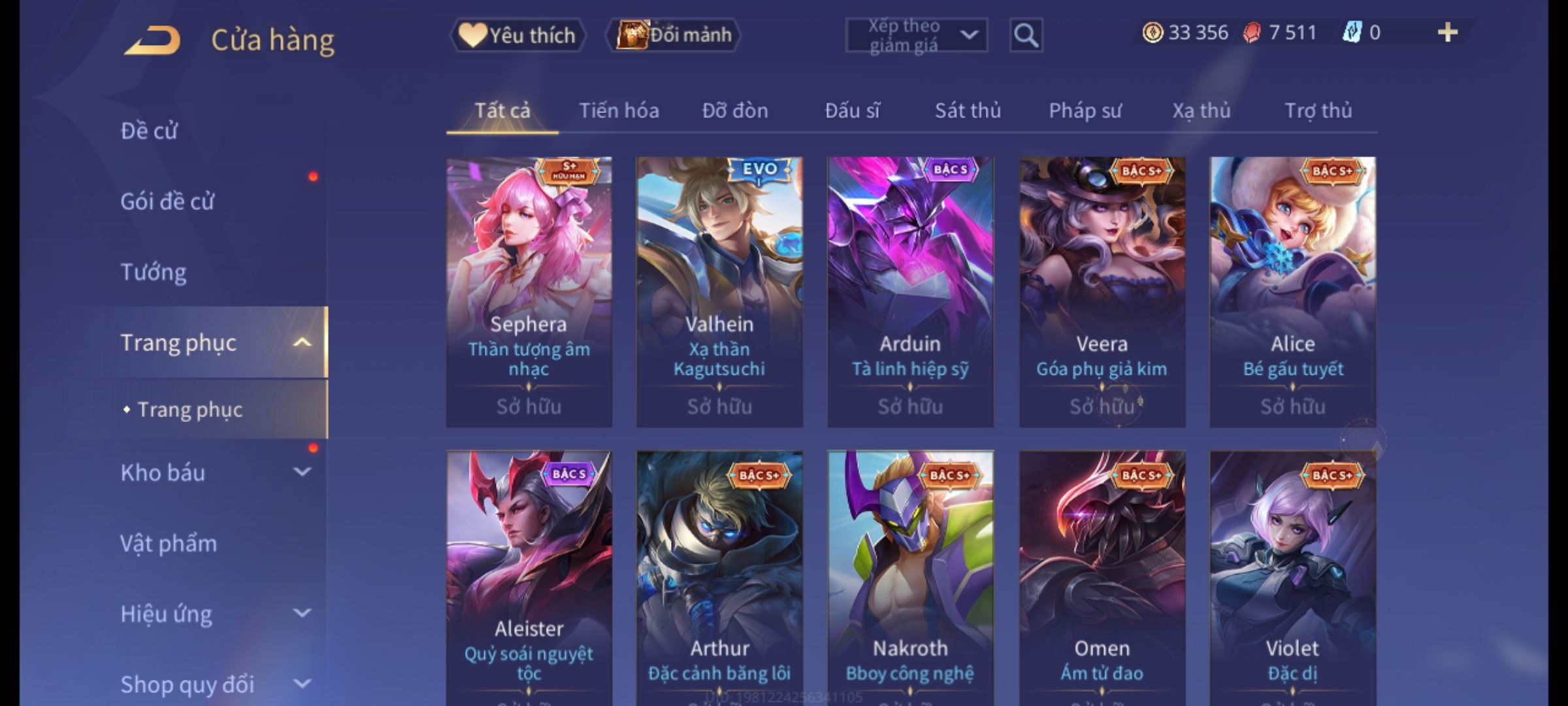The width and height of the screenshot is (1568, 706).
Task: Expand the Shop quy đổi section
Action: click(x=302, y=684)
